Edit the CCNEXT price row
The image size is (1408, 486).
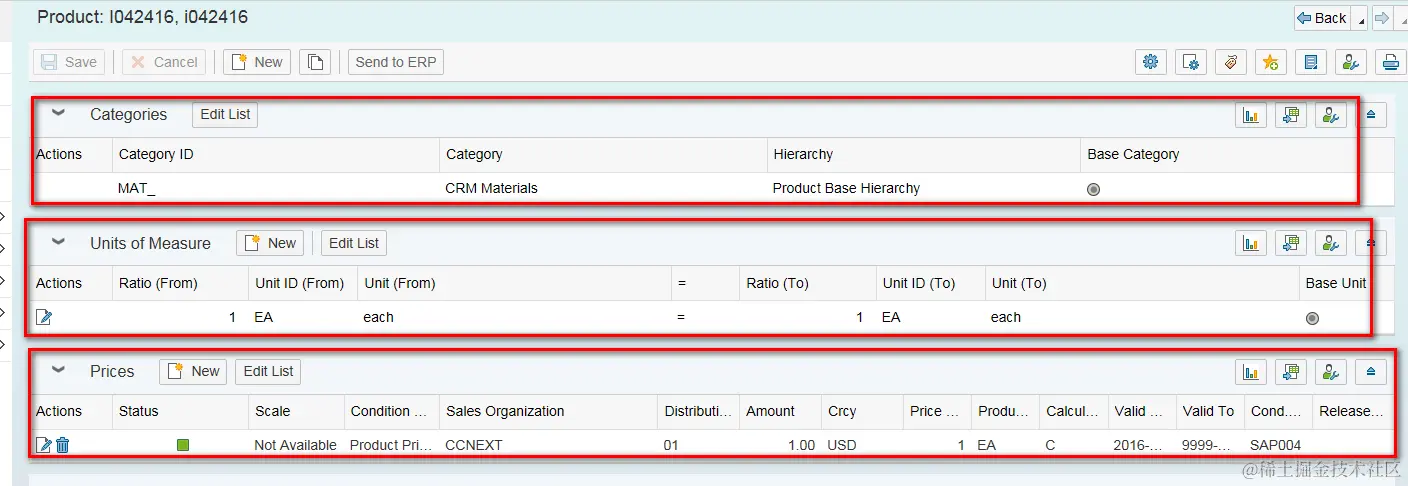coord(44,445)
